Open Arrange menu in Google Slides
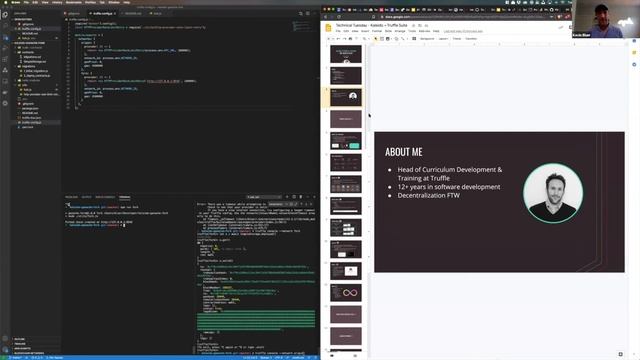 [x=400, y=31]
